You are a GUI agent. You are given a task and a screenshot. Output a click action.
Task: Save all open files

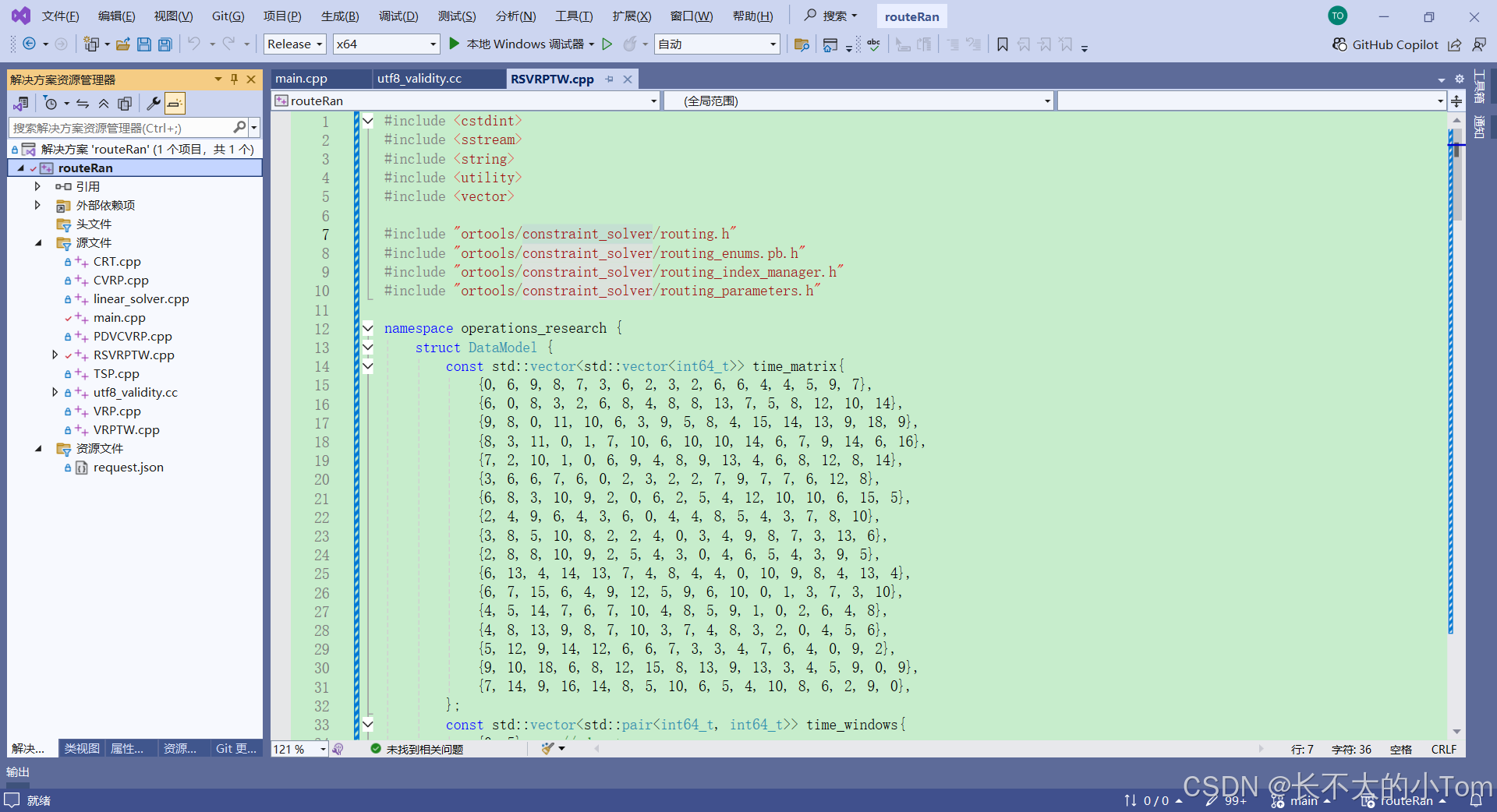click(x=165, y=44)
